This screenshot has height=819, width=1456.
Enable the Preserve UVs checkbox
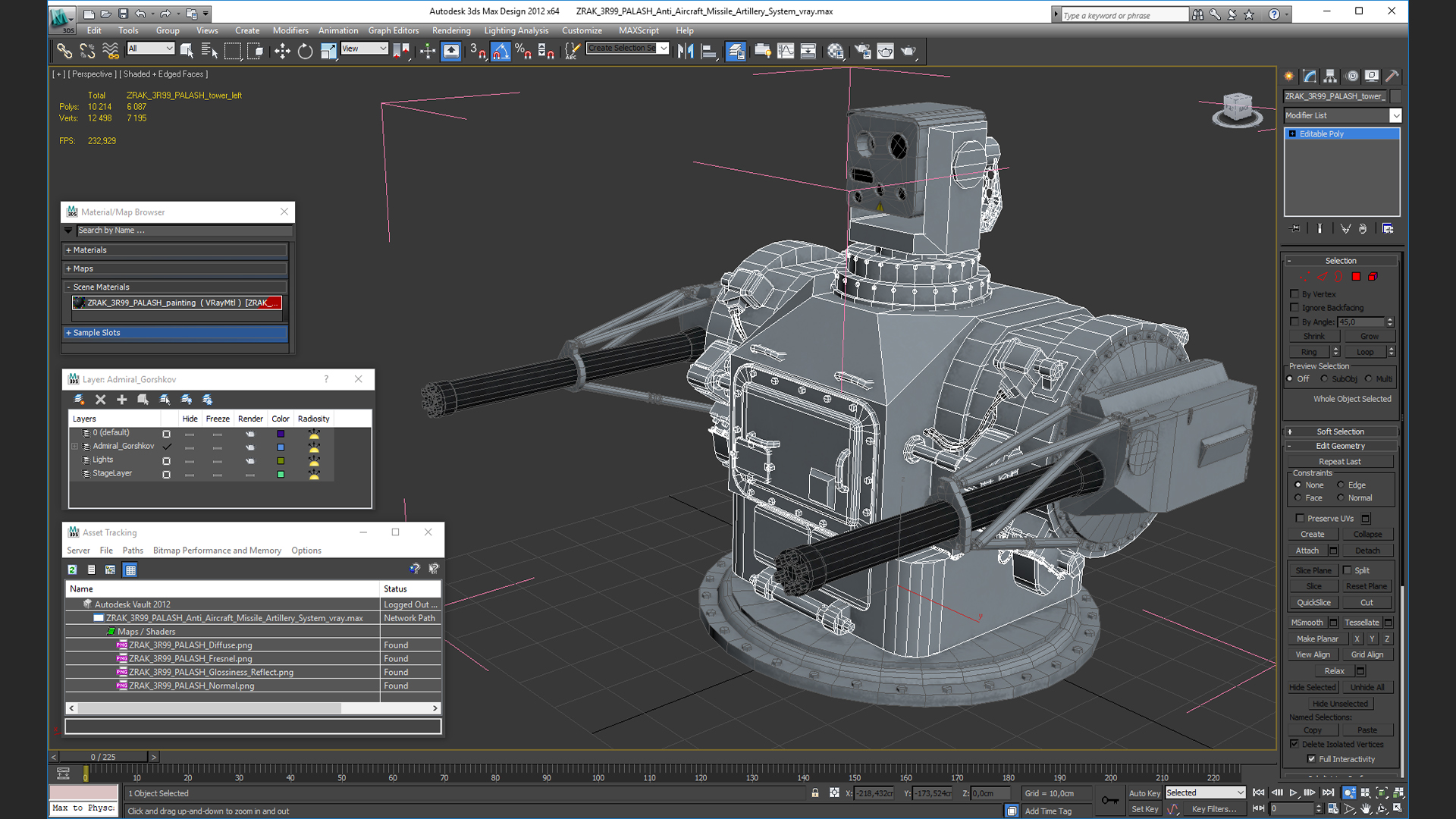point(1301,518)
